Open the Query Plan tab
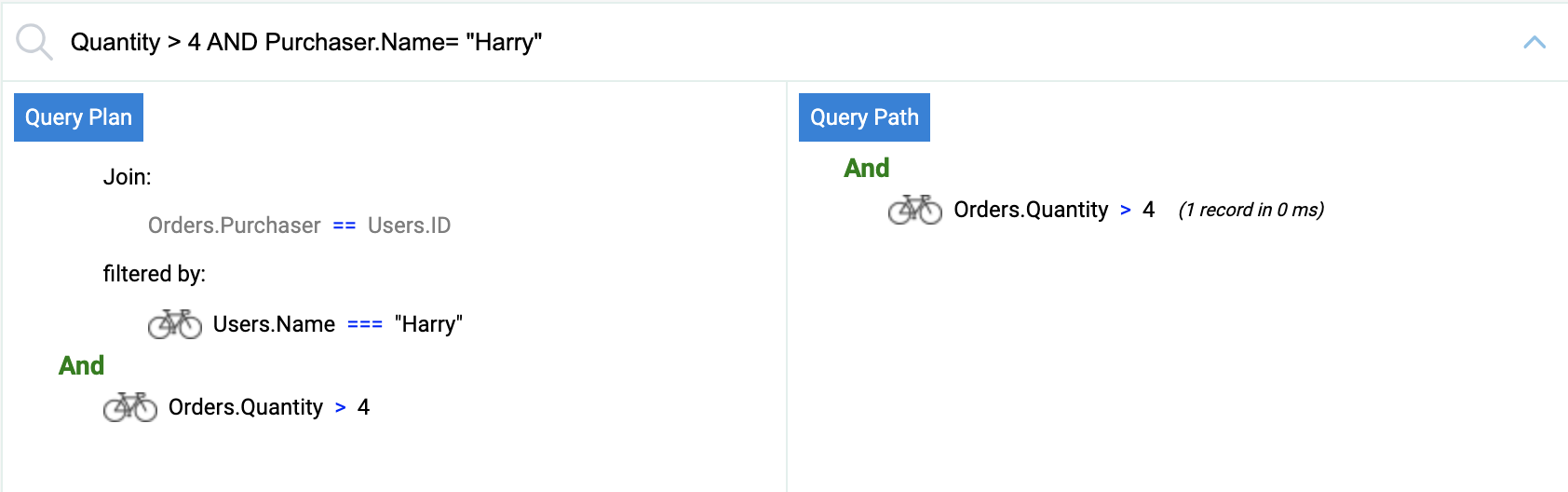 click(x=78, y=117)
